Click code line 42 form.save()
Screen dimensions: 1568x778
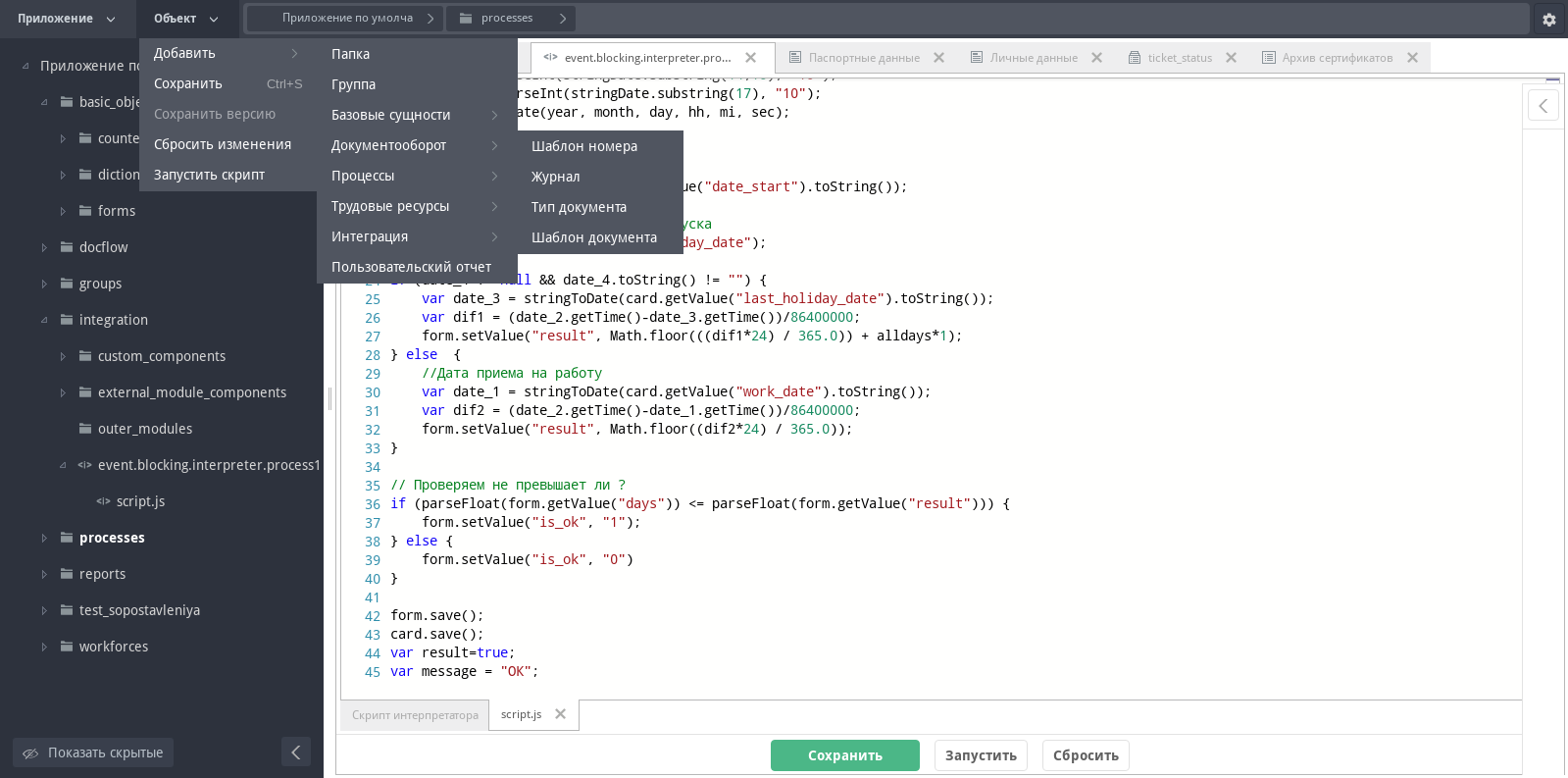437,616
